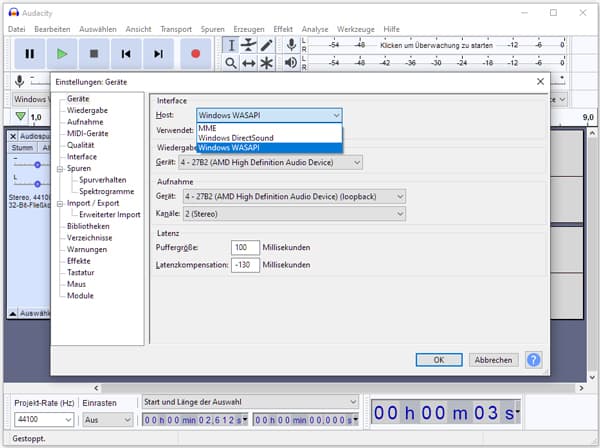600x448 pixels.
Task: Open the blue help question mark button
Action: click(x=533, y=360)
